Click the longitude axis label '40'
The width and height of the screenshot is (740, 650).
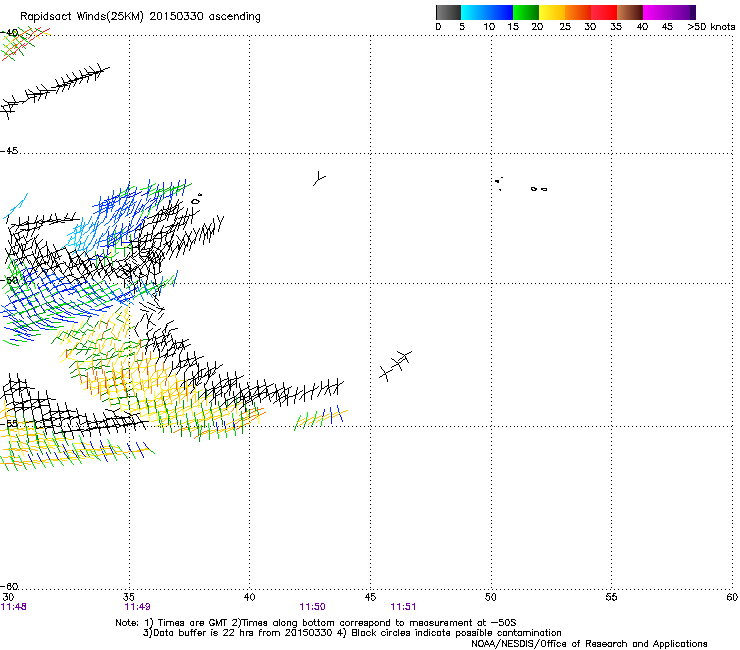(249, 597)
